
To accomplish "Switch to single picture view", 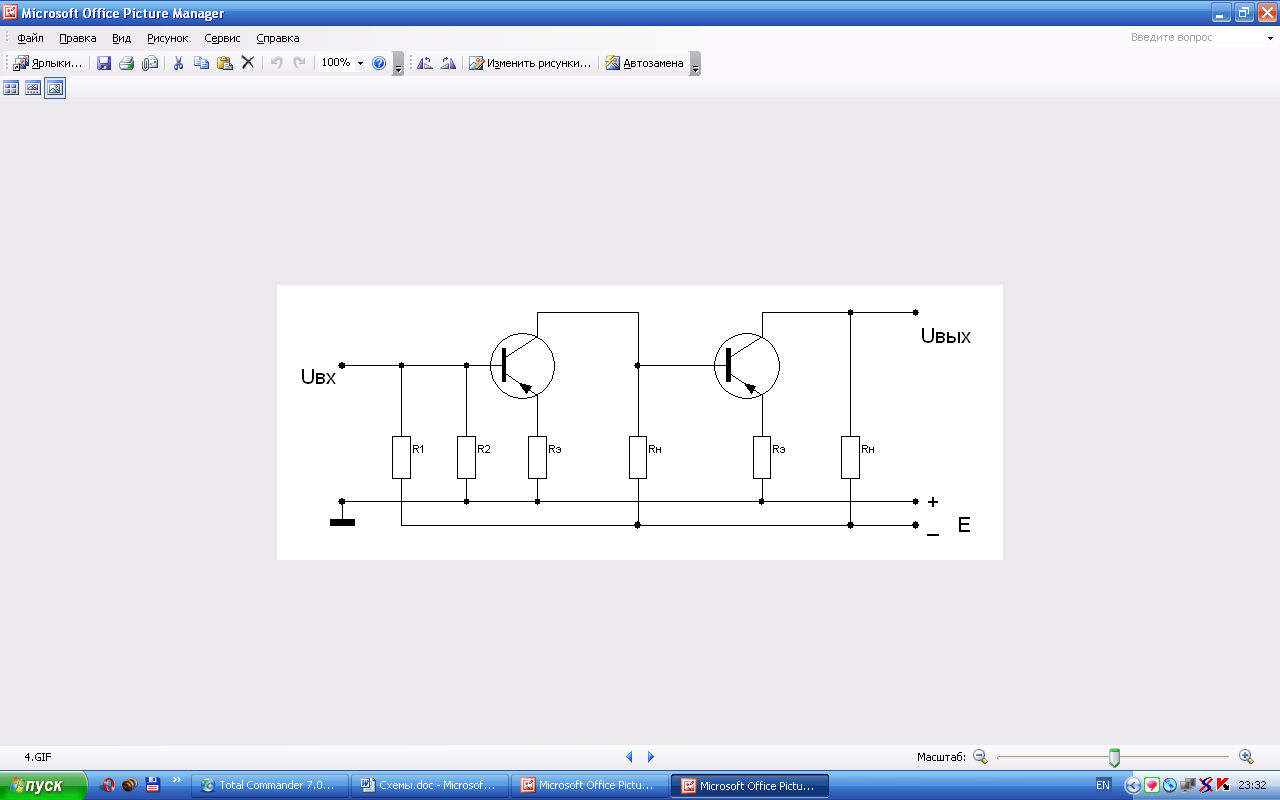I will click(55, 89).
